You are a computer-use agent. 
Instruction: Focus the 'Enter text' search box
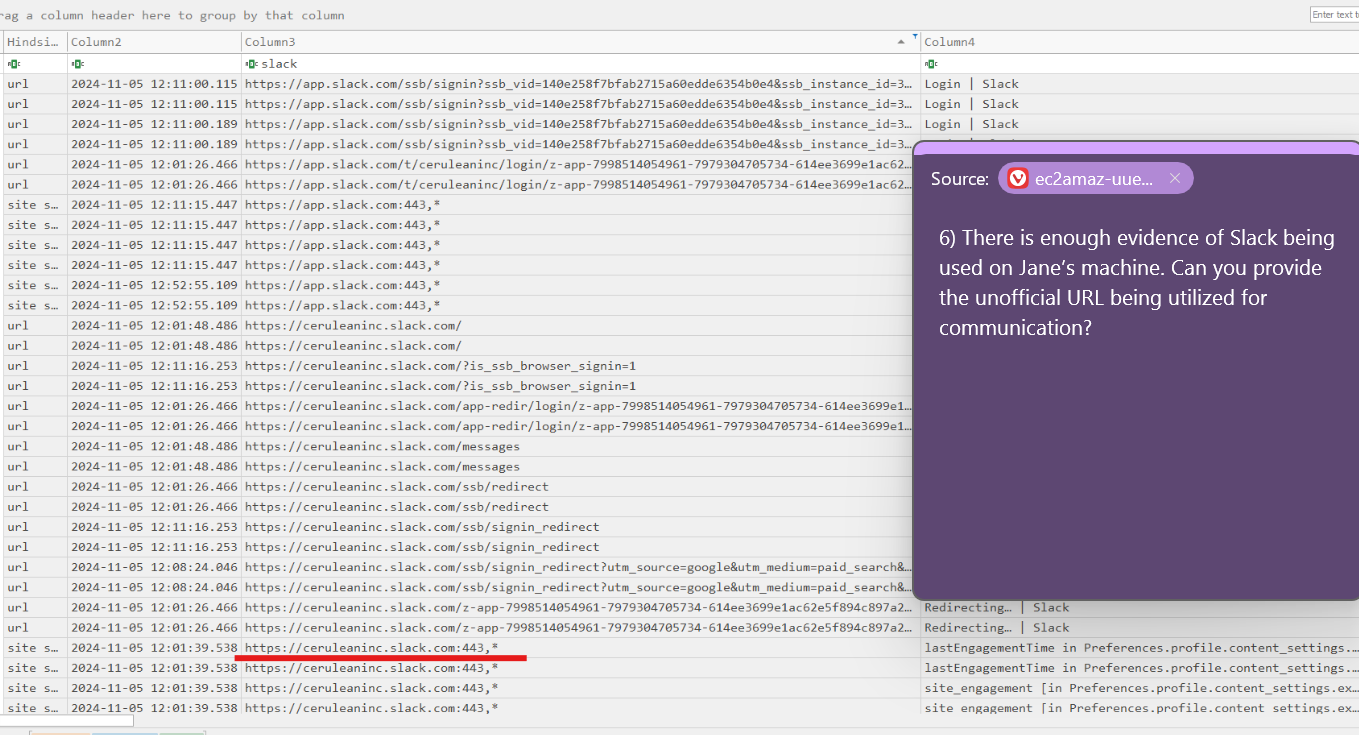1334,15
